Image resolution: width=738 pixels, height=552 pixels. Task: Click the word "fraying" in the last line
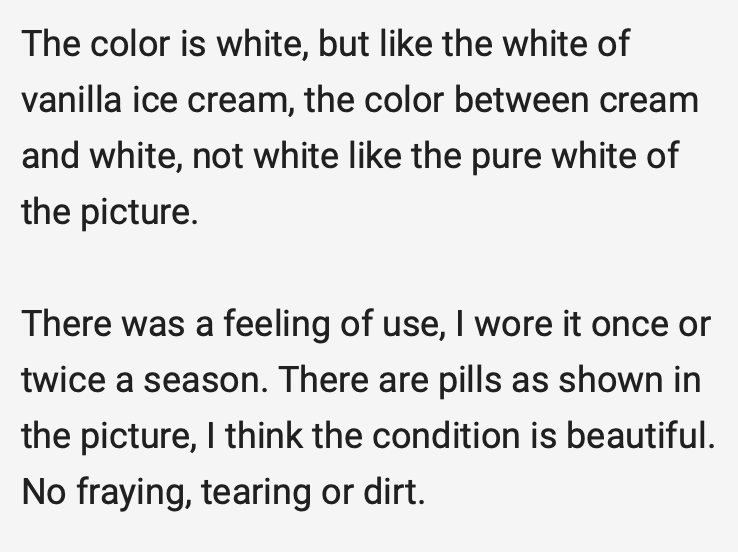click(x=126, y=493)
